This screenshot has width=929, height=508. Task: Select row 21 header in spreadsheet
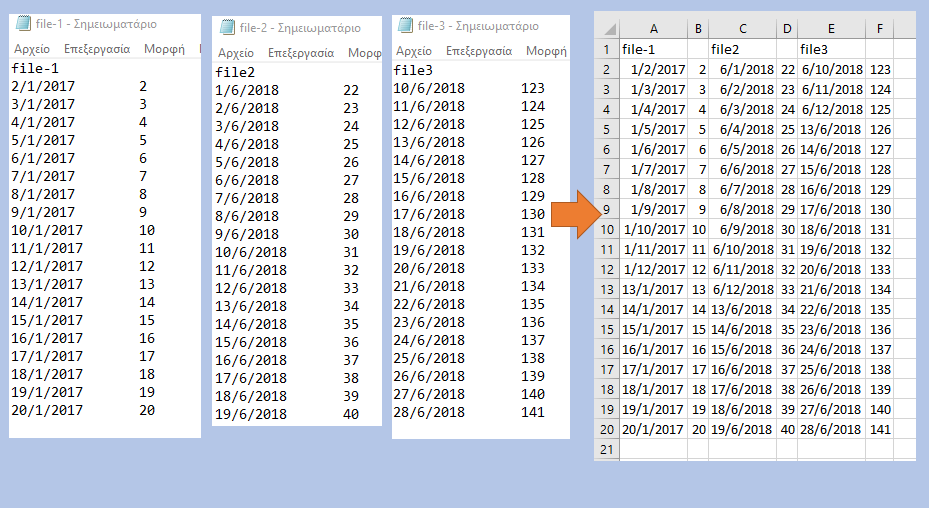pyautogui.click(x=607, y=449)
